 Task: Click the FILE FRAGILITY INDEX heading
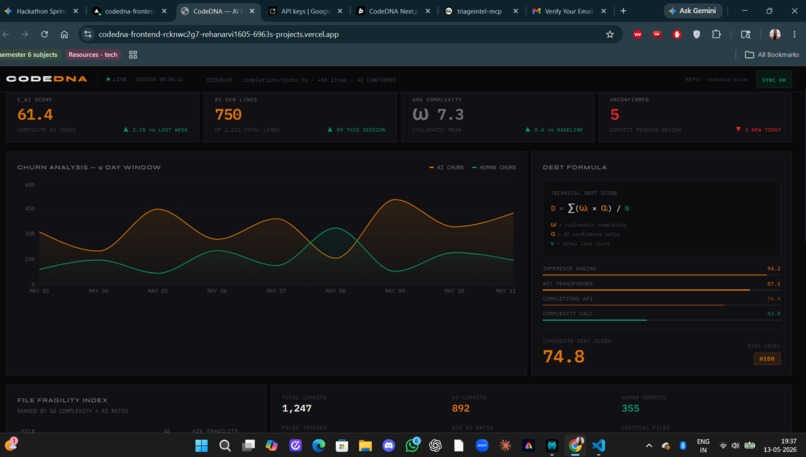pos(62,400)
